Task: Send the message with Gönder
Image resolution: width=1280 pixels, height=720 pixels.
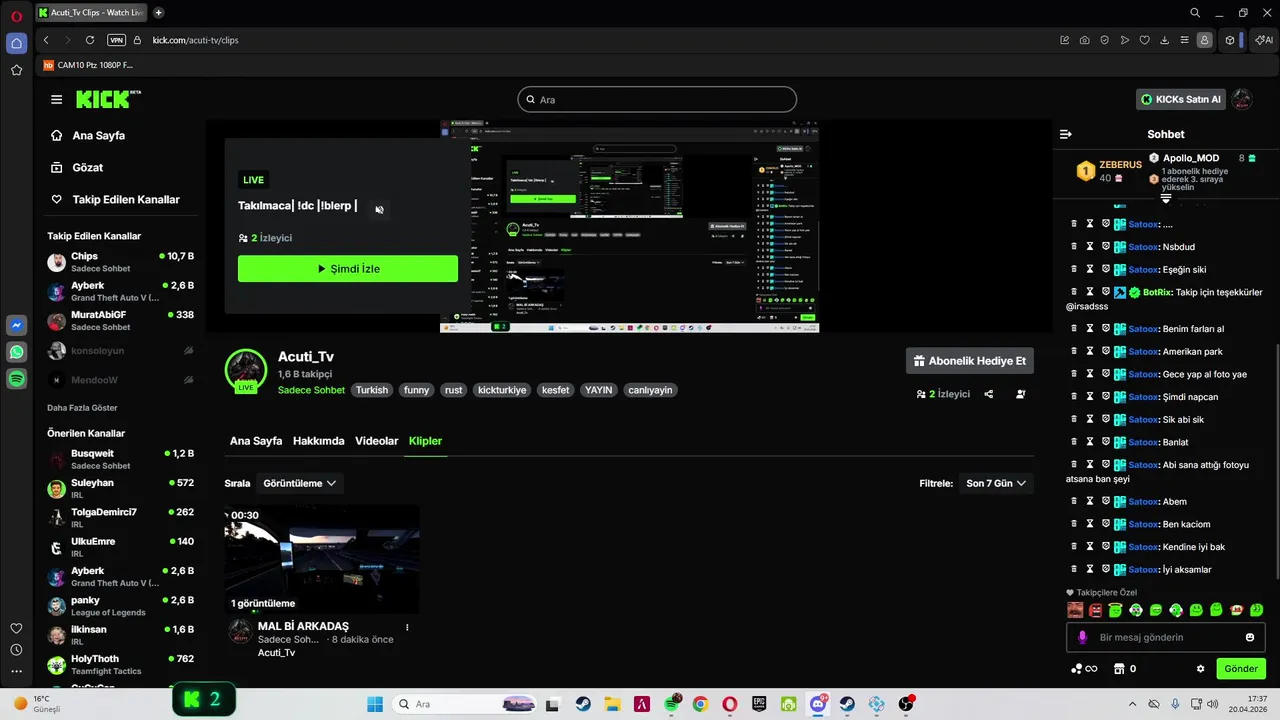Action: click(1241, 669)
